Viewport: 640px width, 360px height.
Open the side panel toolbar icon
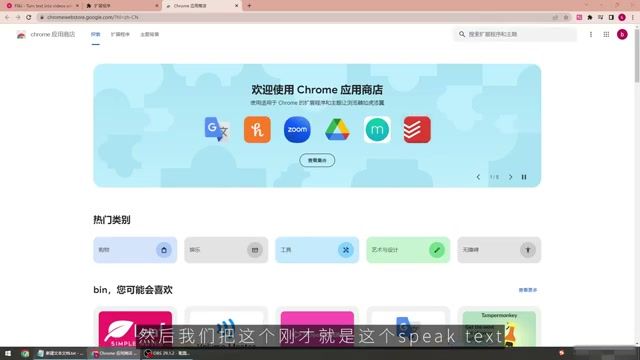[611, 17]
